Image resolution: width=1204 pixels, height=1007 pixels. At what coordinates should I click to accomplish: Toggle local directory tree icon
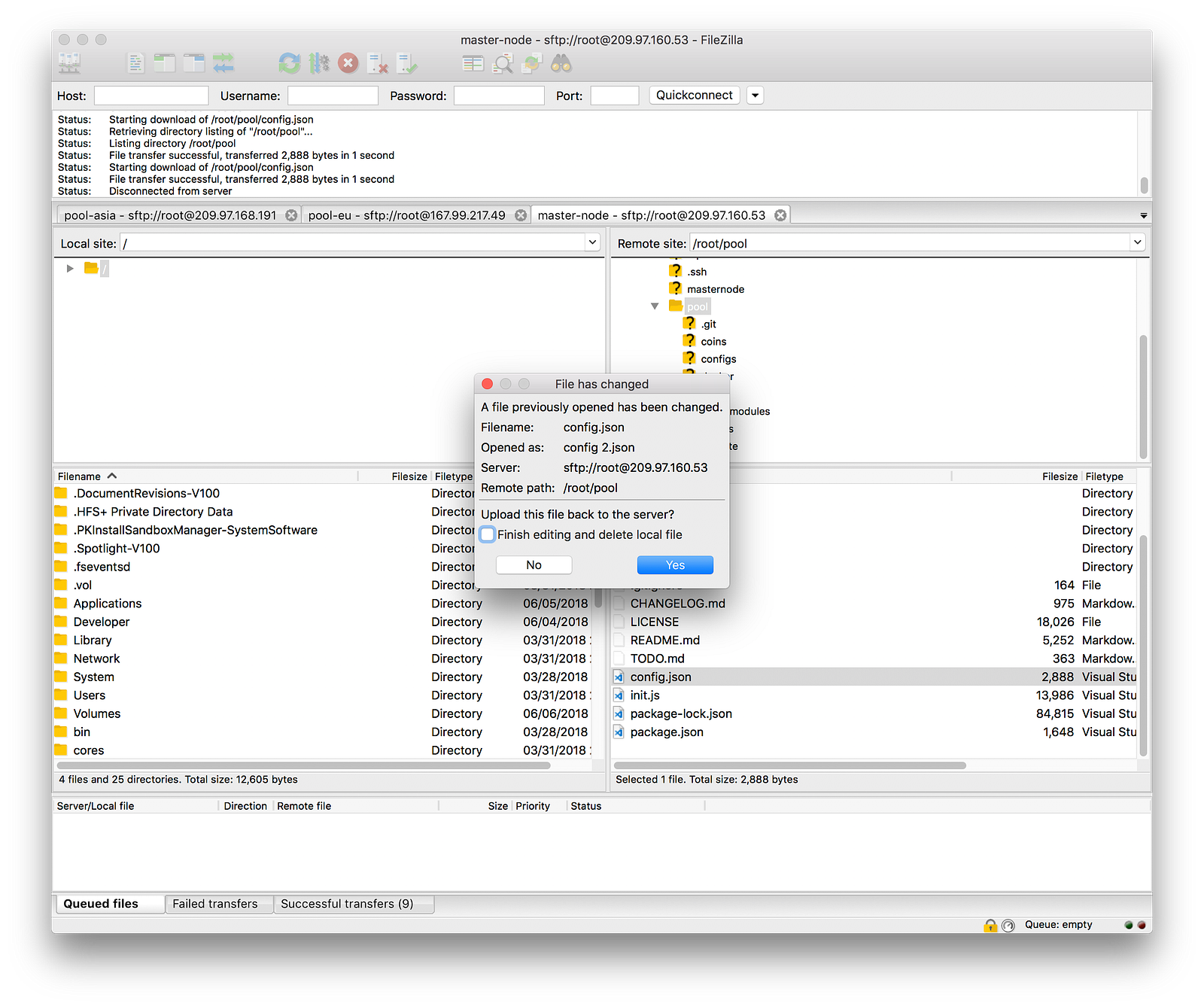click(164, 63)
